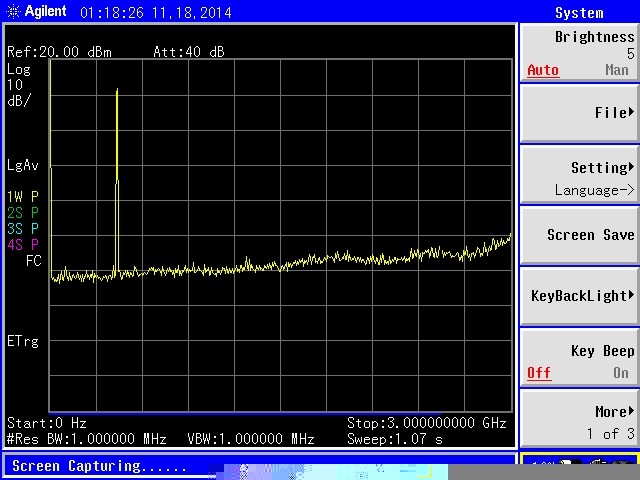Screen dimensions: 640x480
Task: Click the tall signal peak on the trace
Action: [x=117, y=92]
